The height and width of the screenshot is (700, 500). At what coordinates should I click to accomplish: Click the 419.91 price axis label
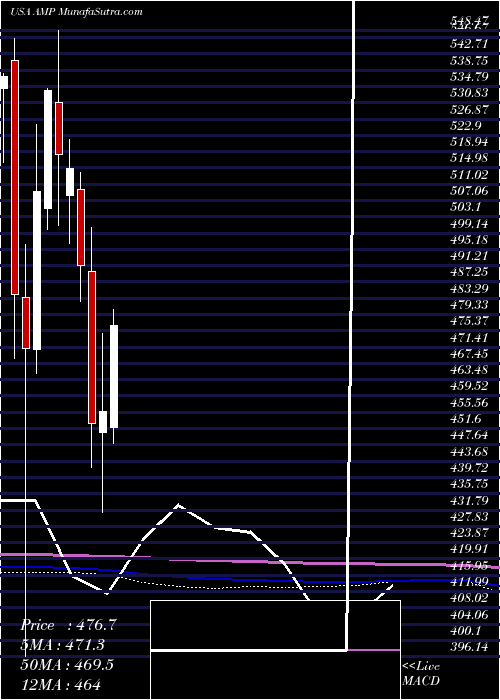pos(470,550)
